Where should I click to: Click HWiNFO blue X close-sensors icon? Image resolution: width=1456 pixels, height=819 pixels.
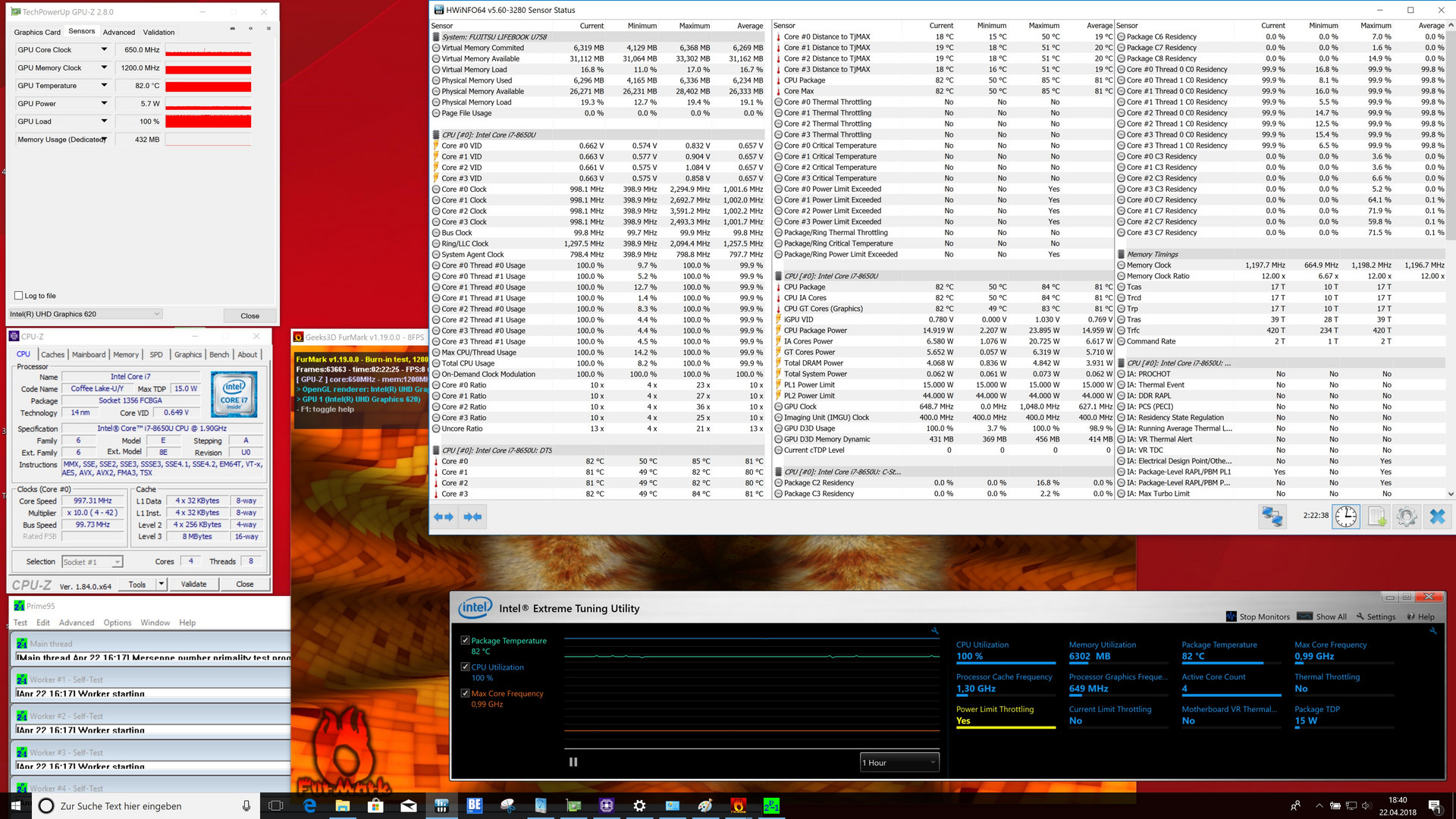tap(1437, 516)
